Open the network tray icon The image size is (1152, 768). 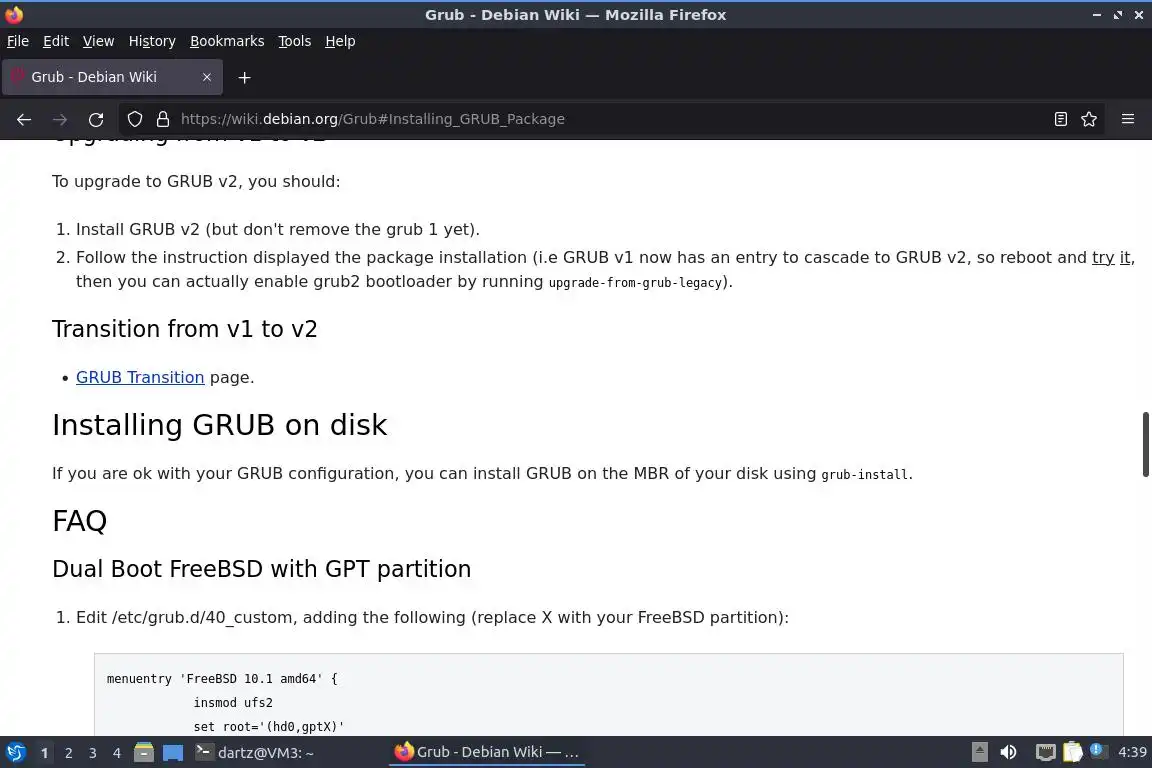click(x=1045, y=753)
